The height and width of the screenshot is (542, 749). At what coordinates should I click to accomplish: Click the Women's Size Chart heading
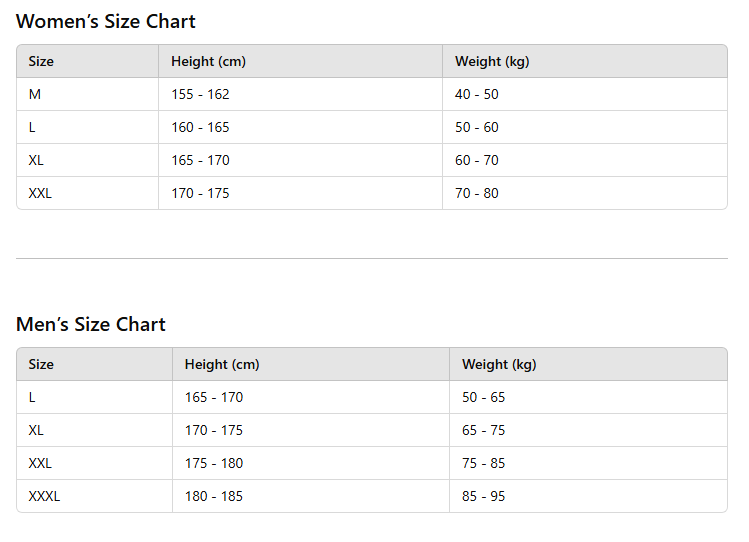pyautogui.click(x=106, y=21)
